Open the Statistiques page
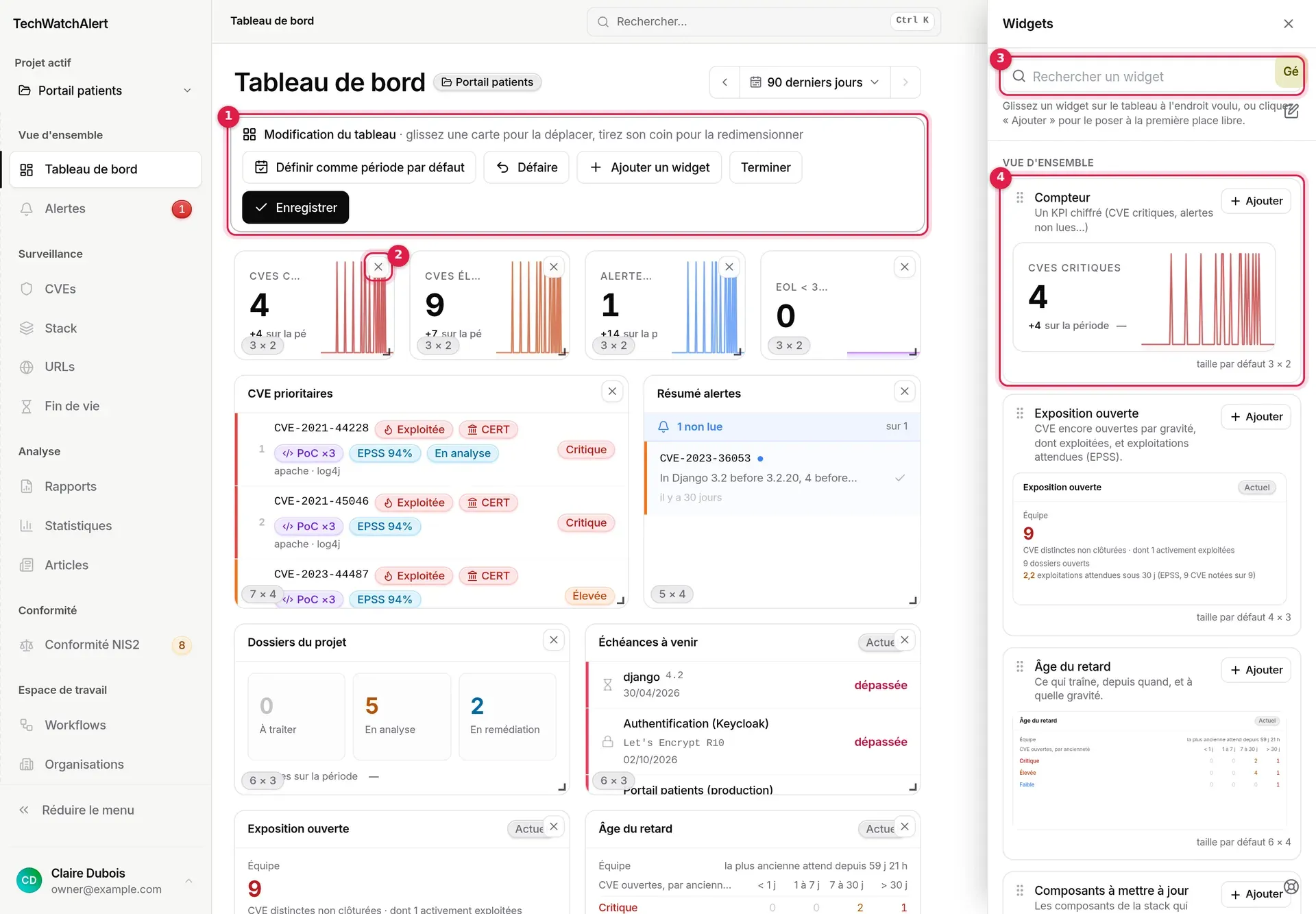1316x914 pixels. [x=105, y=525]
